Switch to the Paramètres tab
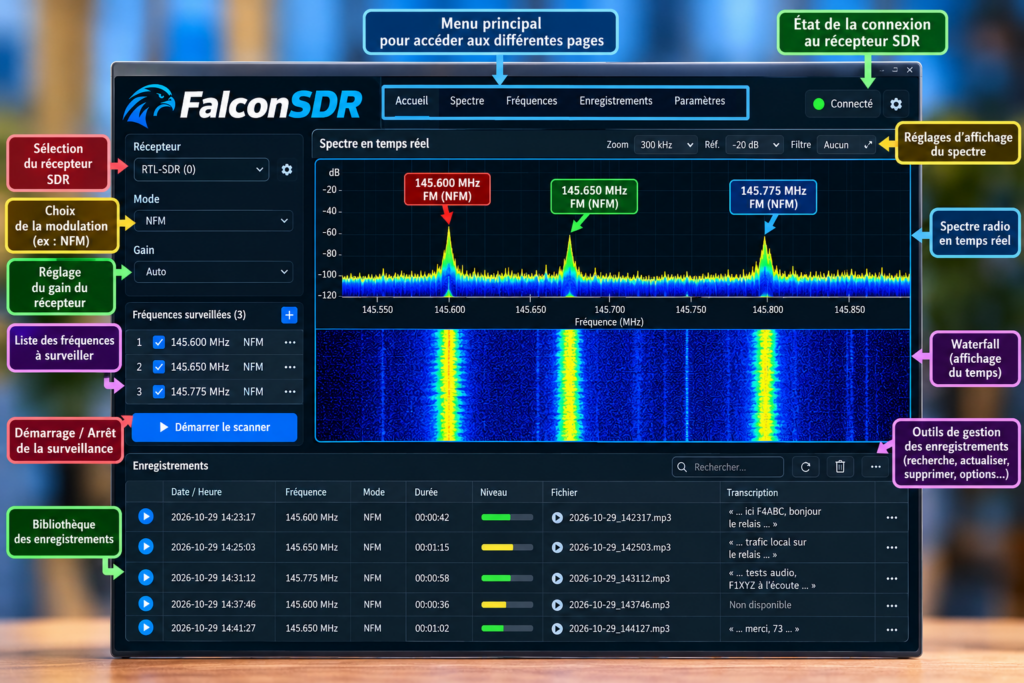This screenshot has height=683, width=1024. point(699,101)
